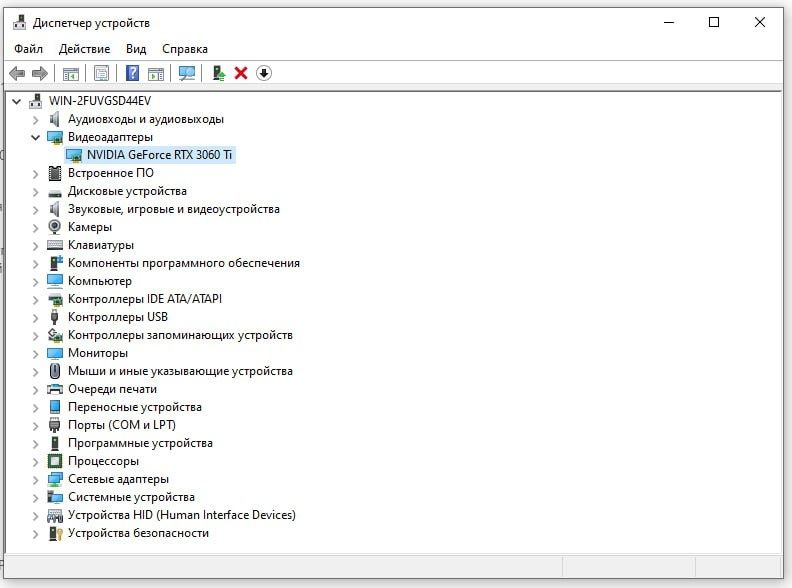Open the Справка menu
This screenshot has width=792, height=588.
(x=185, y=49)
